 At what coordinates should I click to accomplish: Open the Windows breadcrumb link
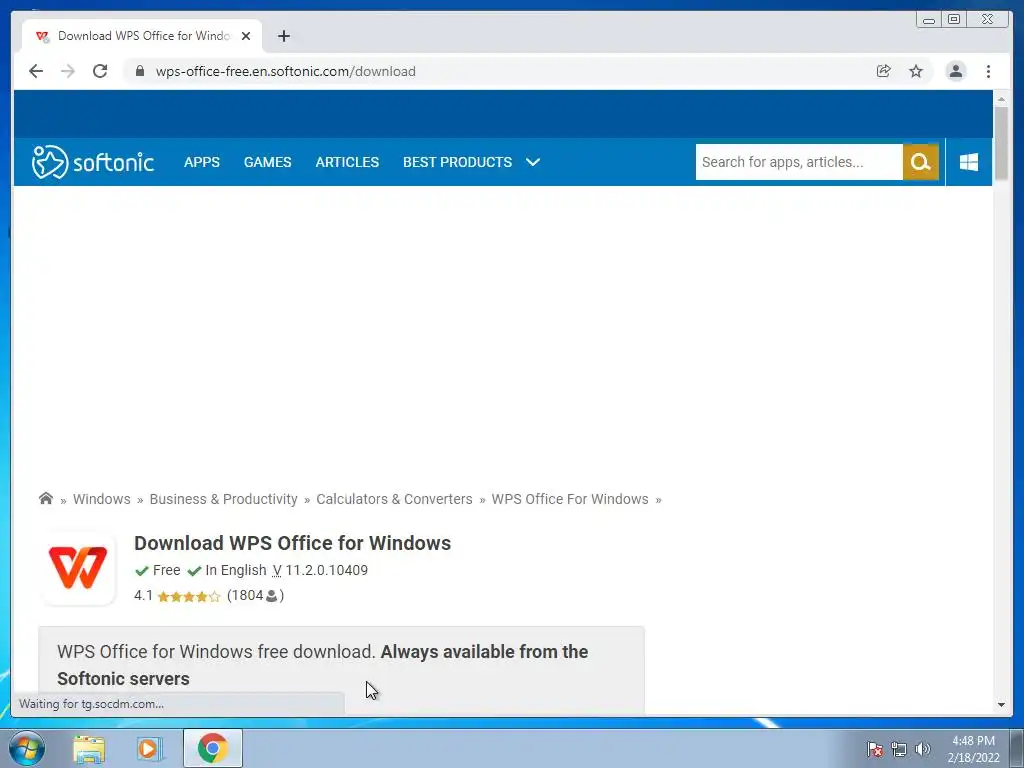pos(102,499)
